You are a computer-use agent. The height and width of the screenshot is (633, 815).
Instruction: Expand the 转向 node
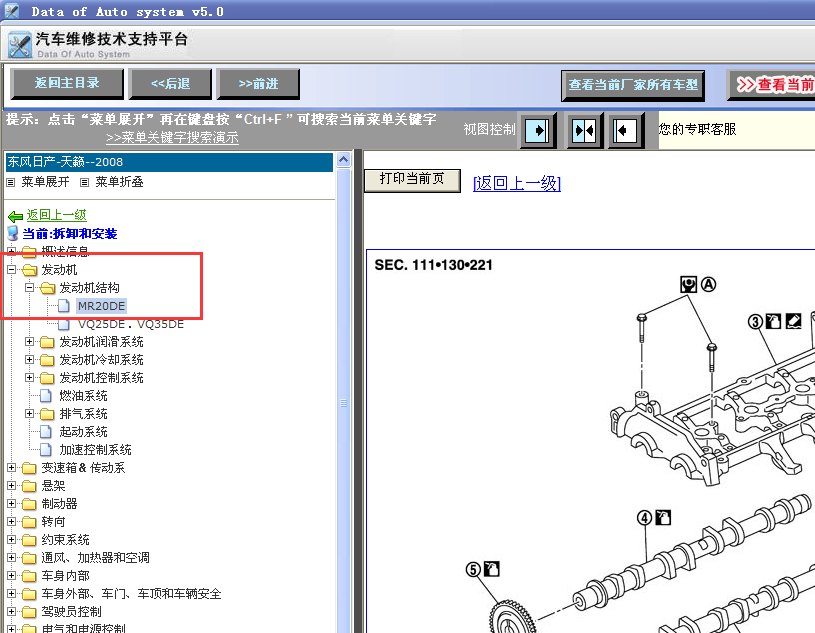tap(11, 521)
